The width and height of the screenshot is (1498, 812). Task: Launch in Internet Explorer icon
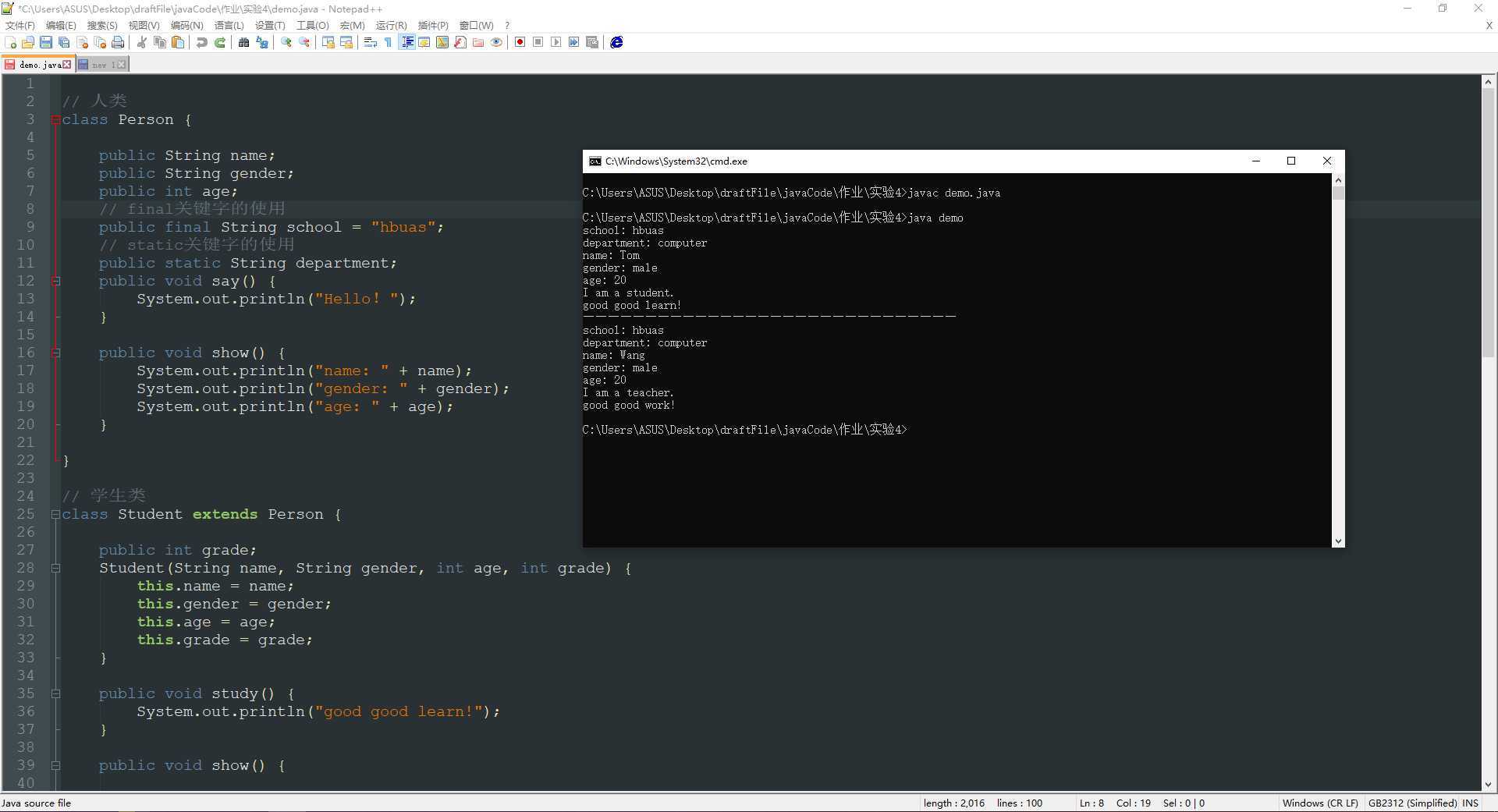click(616, 42)
